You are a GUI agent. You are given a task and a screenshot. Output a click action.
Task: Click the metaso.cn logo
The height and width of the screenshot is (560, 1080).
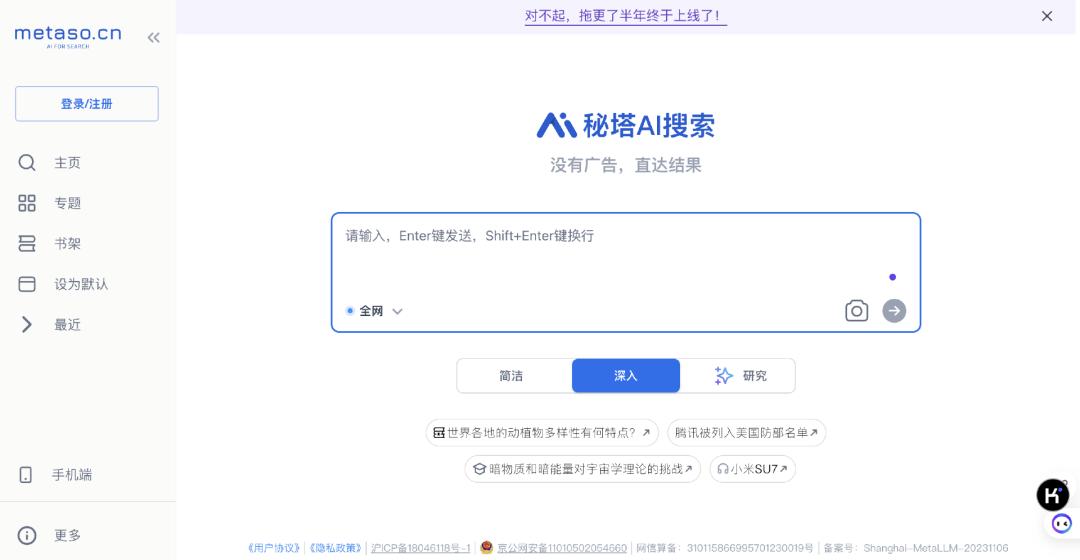point(68,36)
